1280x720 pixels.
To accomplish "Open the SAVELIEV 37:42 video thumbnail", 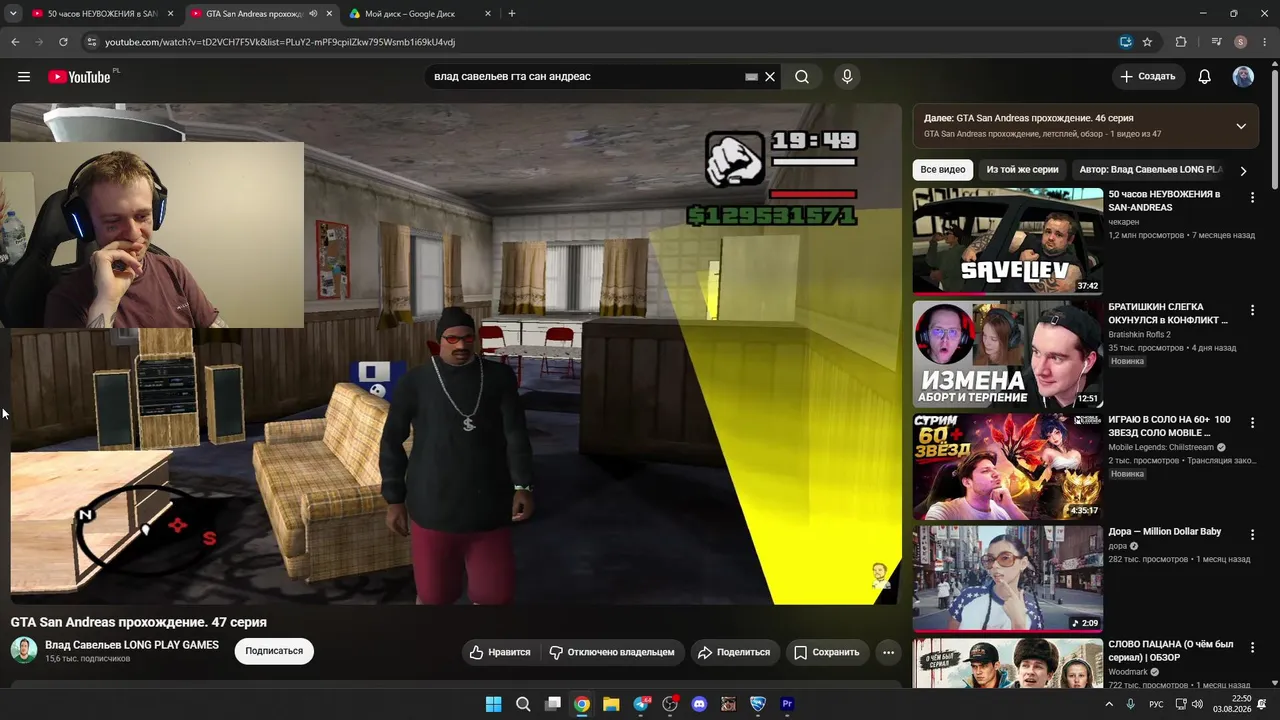I will coord(1008,241).
